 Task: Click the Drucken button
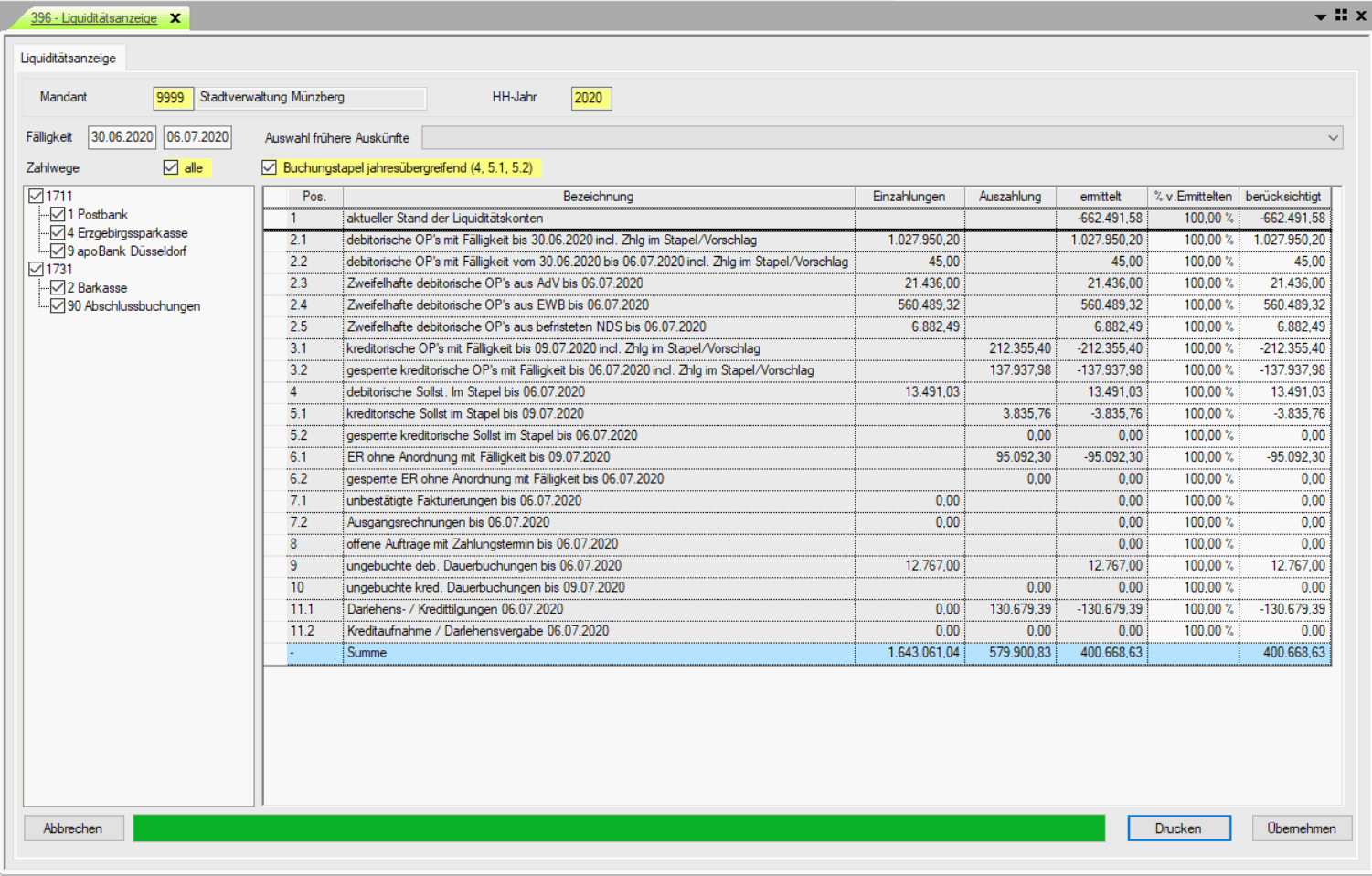tap(1178, 828)
